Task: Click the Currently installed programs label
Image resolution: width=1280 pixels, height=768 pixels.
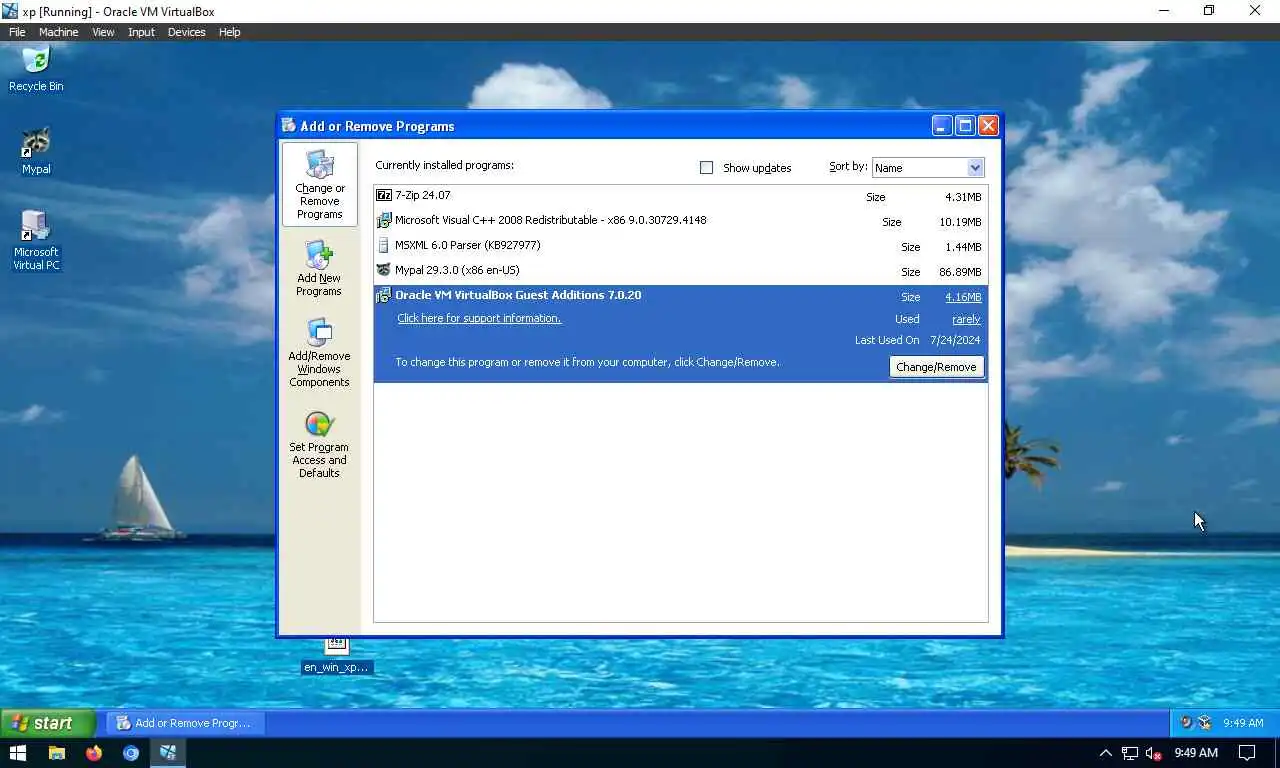Action: [444, 165]
